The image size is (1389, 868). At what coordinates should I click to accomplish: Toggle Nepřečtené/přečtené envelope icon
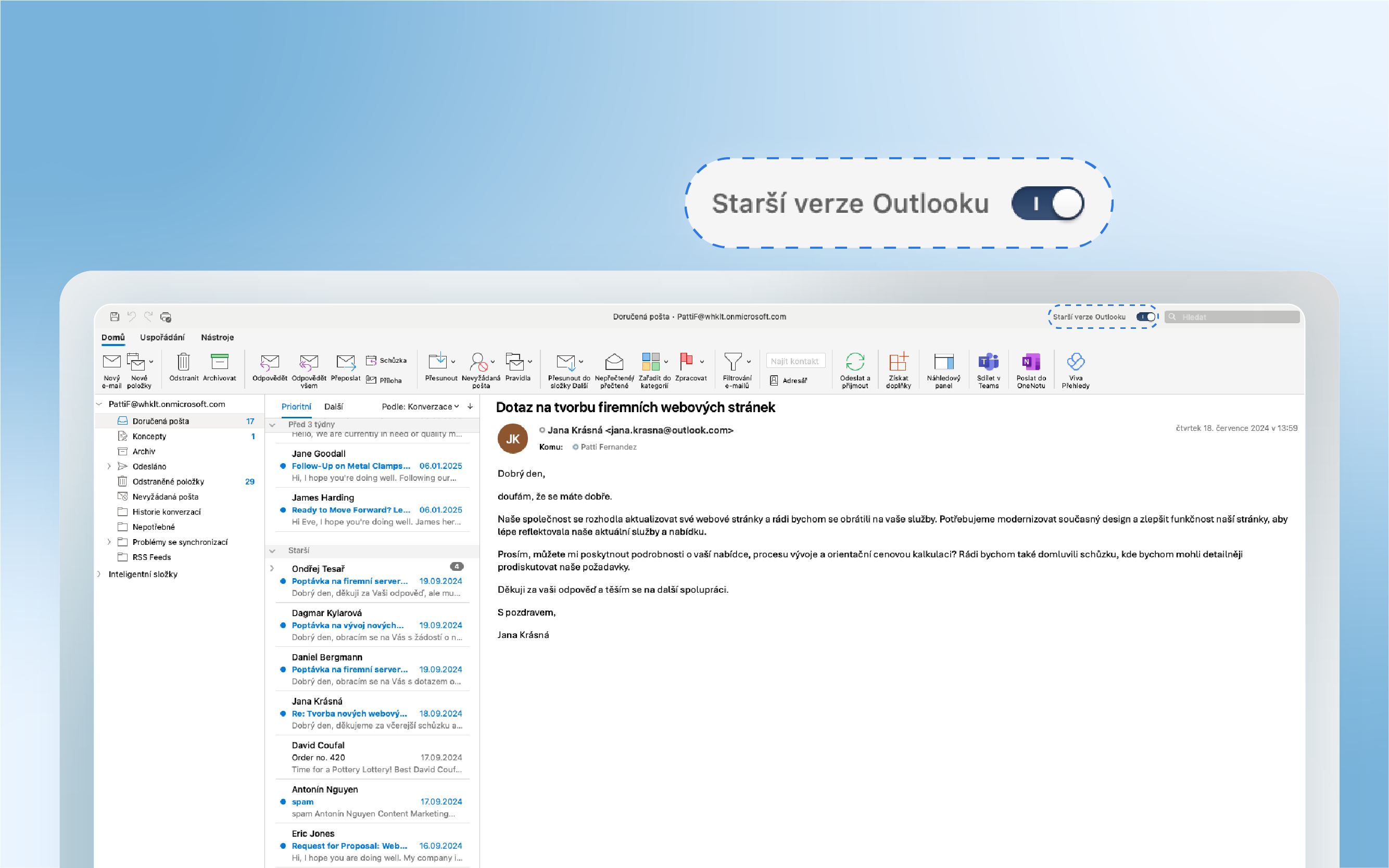tap(614, 362)
